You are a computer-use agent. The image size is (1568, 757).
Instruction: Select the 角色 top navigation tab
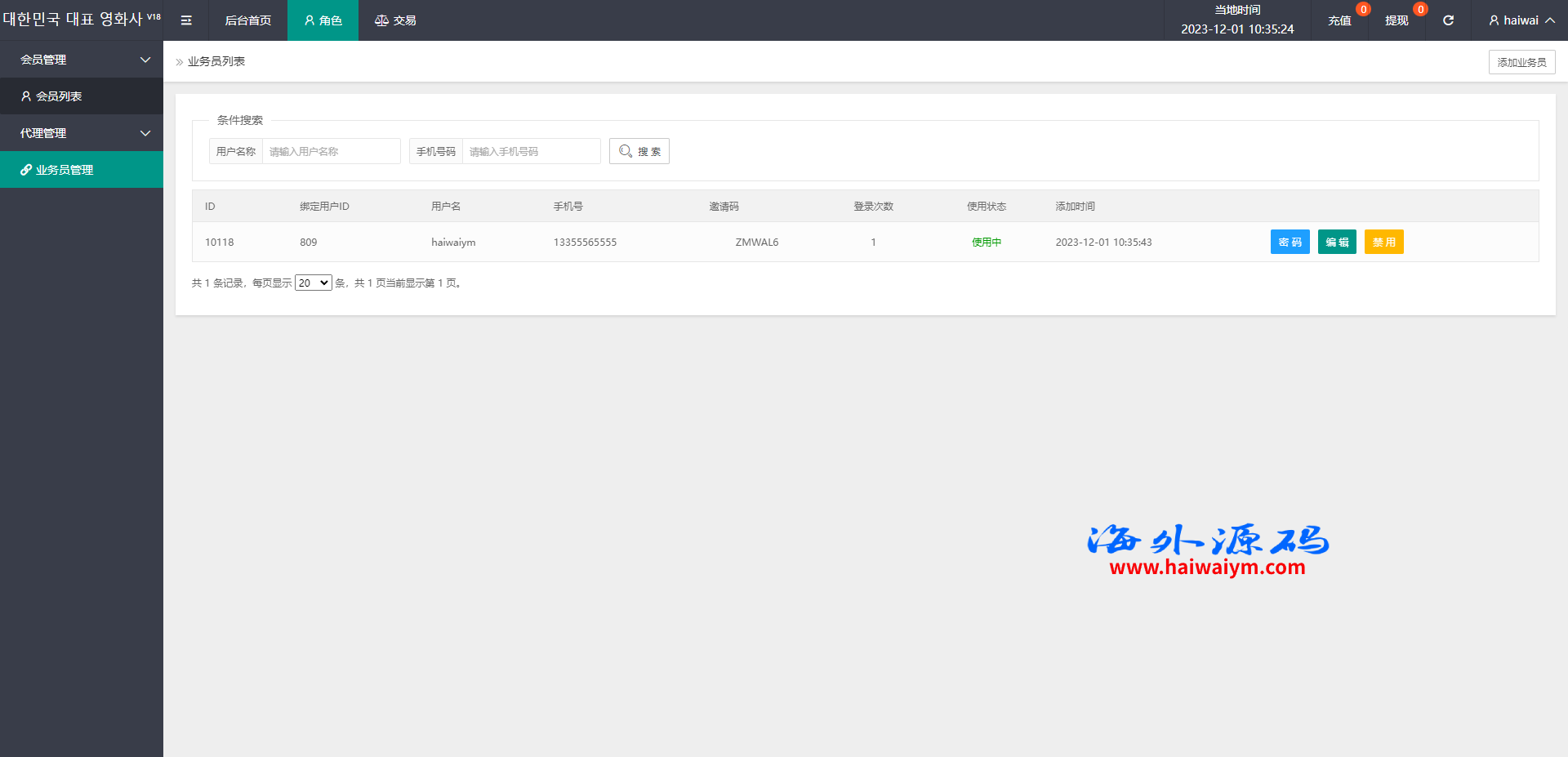(323, 20)
